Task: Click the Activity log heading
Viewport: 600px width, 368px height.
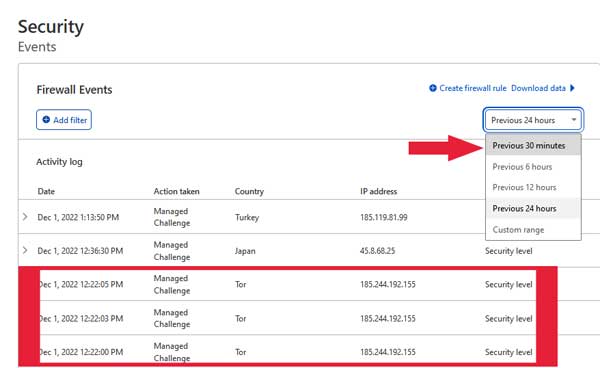Action: point(59,162)
